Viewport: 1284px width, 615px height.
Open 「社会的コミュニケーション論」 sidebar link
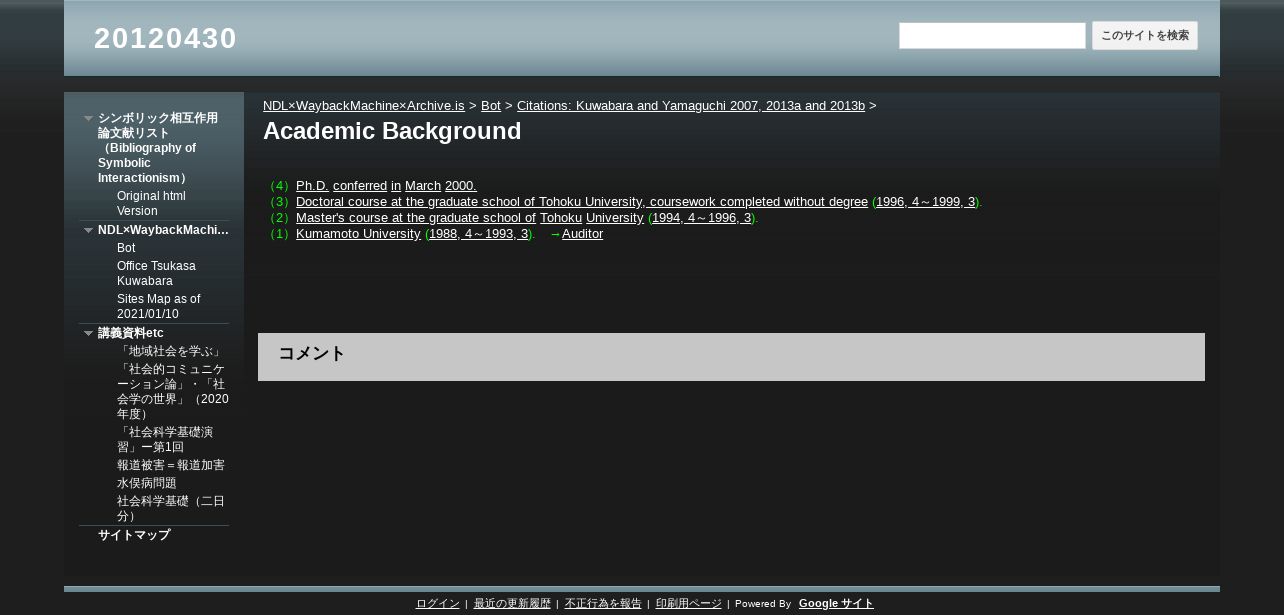[173, 391]
